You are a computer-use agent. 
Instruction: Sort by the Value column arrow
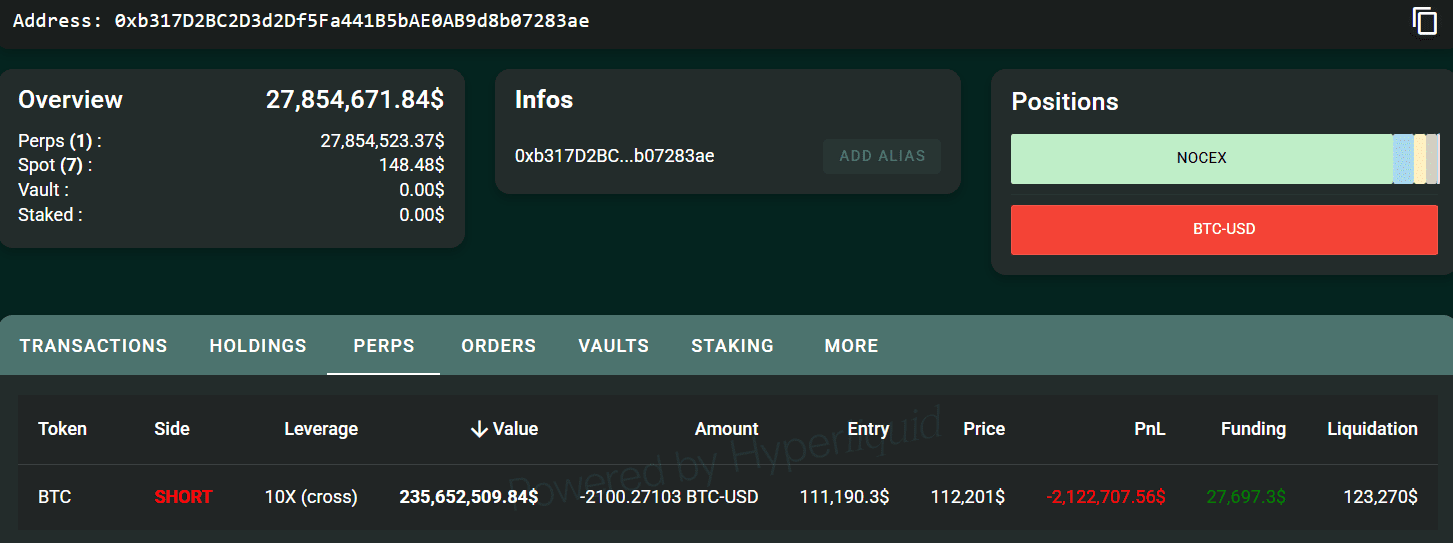click(x=480, y=429)
